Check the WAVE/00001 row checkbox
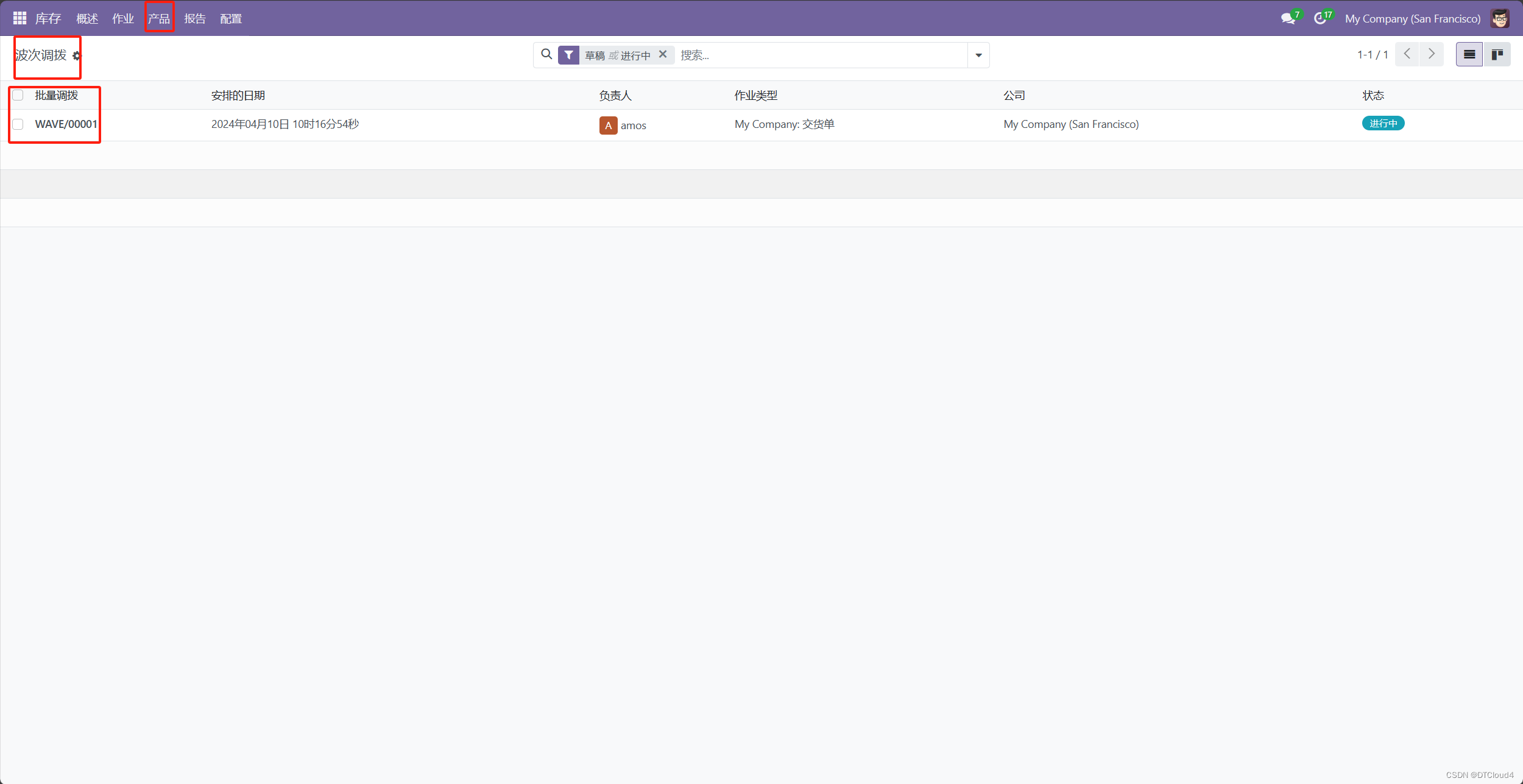This screenshot has height=784, width=1523. point(18,124)
